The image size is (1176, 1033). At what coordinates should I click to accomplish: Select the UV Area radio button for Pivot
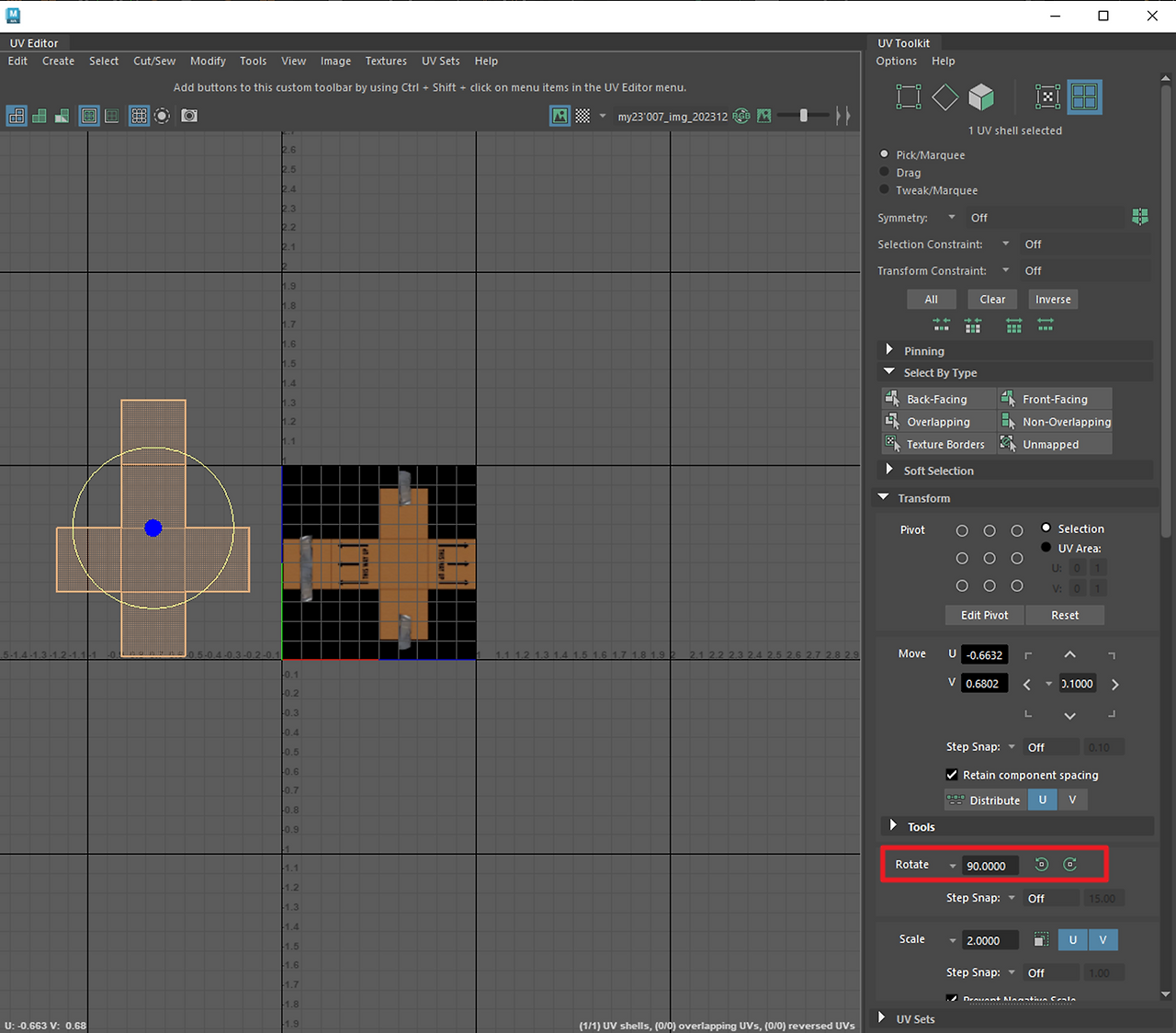(x=1046, y=547)
